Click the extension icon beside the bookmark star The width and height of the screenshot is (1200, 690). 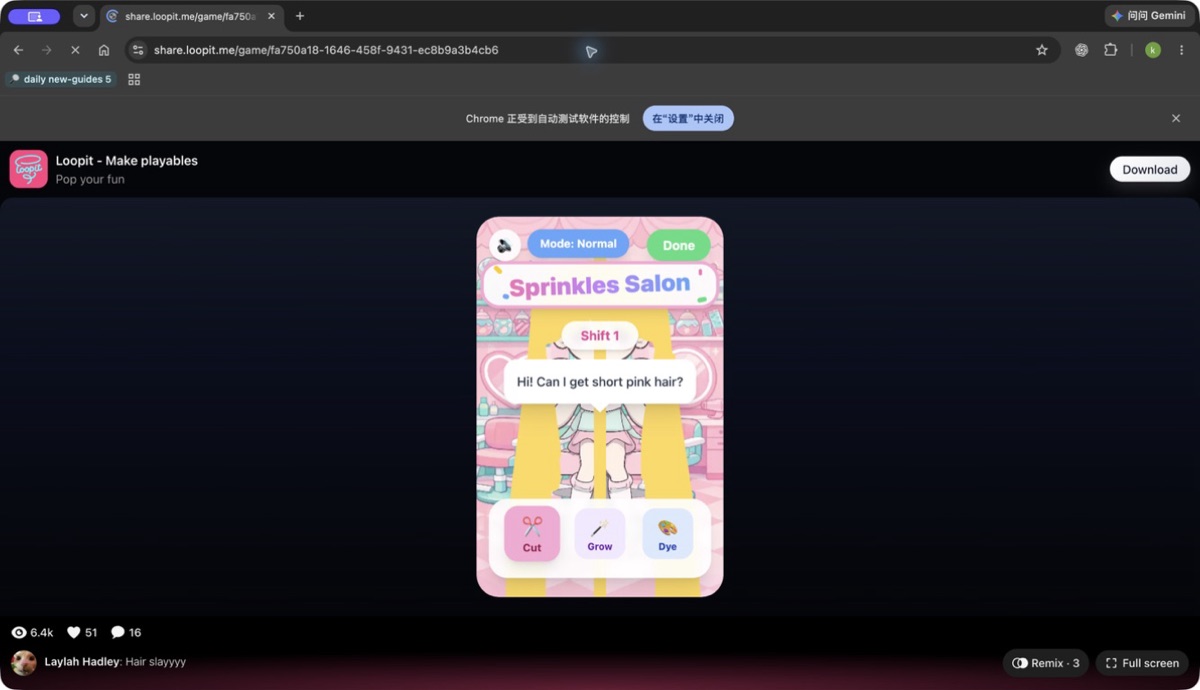coord(1081,50)
